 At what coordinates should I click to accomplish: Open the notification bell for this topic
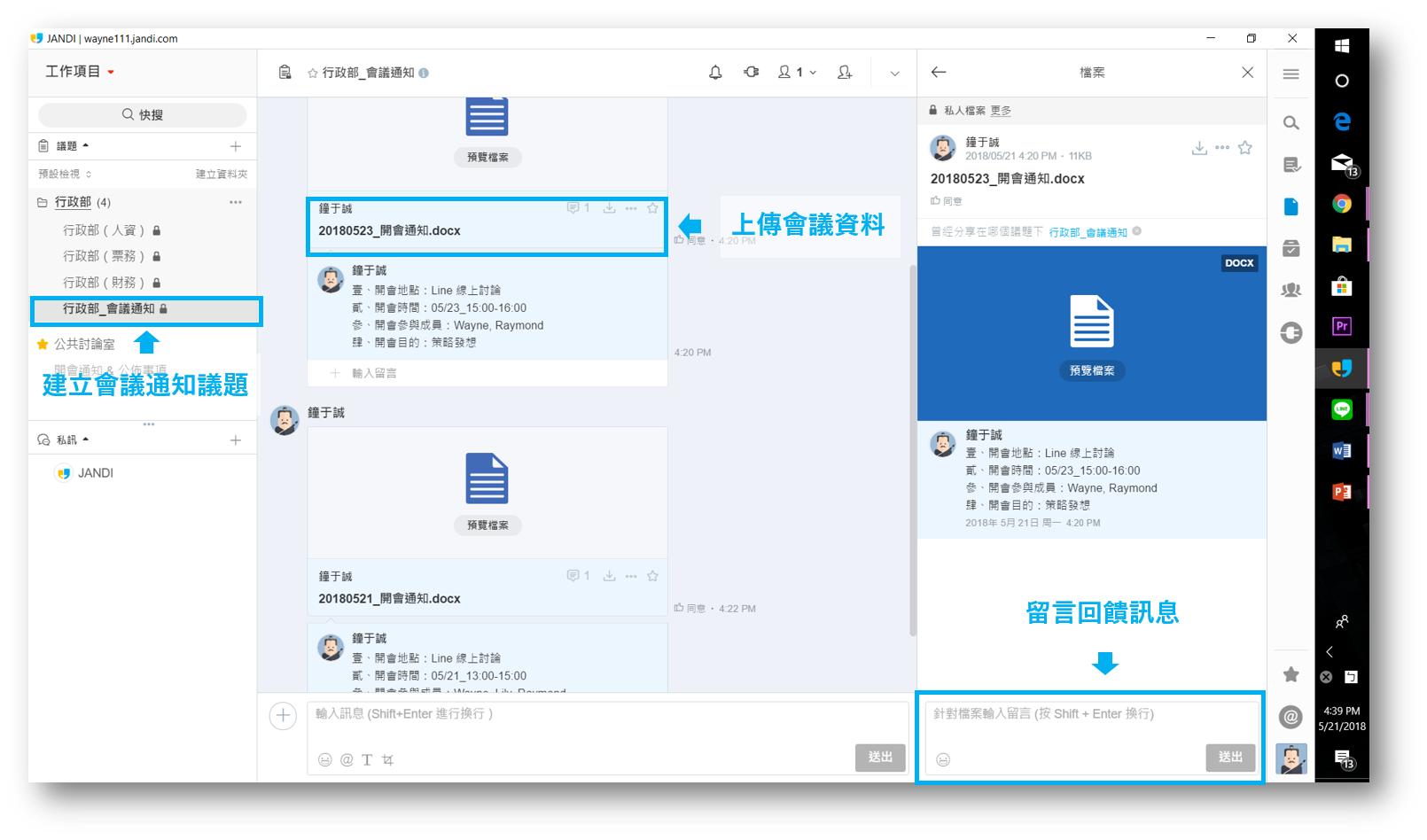pos(715,73)
